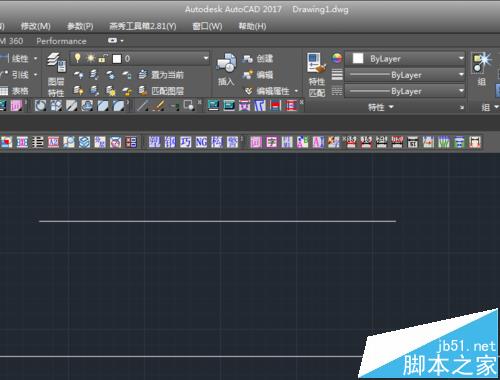Click the pink hatch icon in toolbar
The image size is (500, 380).
(17, 106)
